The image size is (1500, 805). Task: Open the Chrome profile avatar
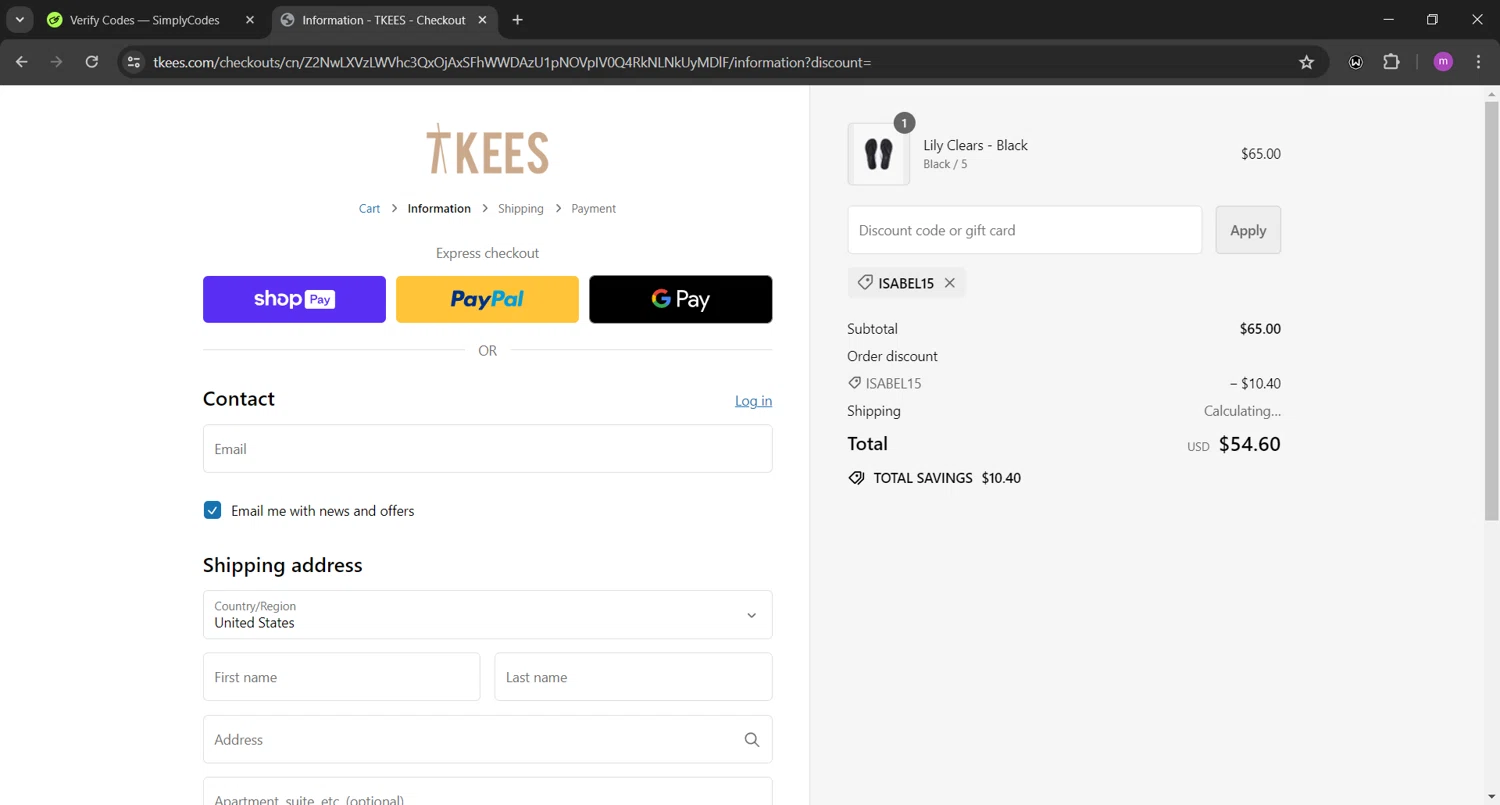[x=1443, y=62]
